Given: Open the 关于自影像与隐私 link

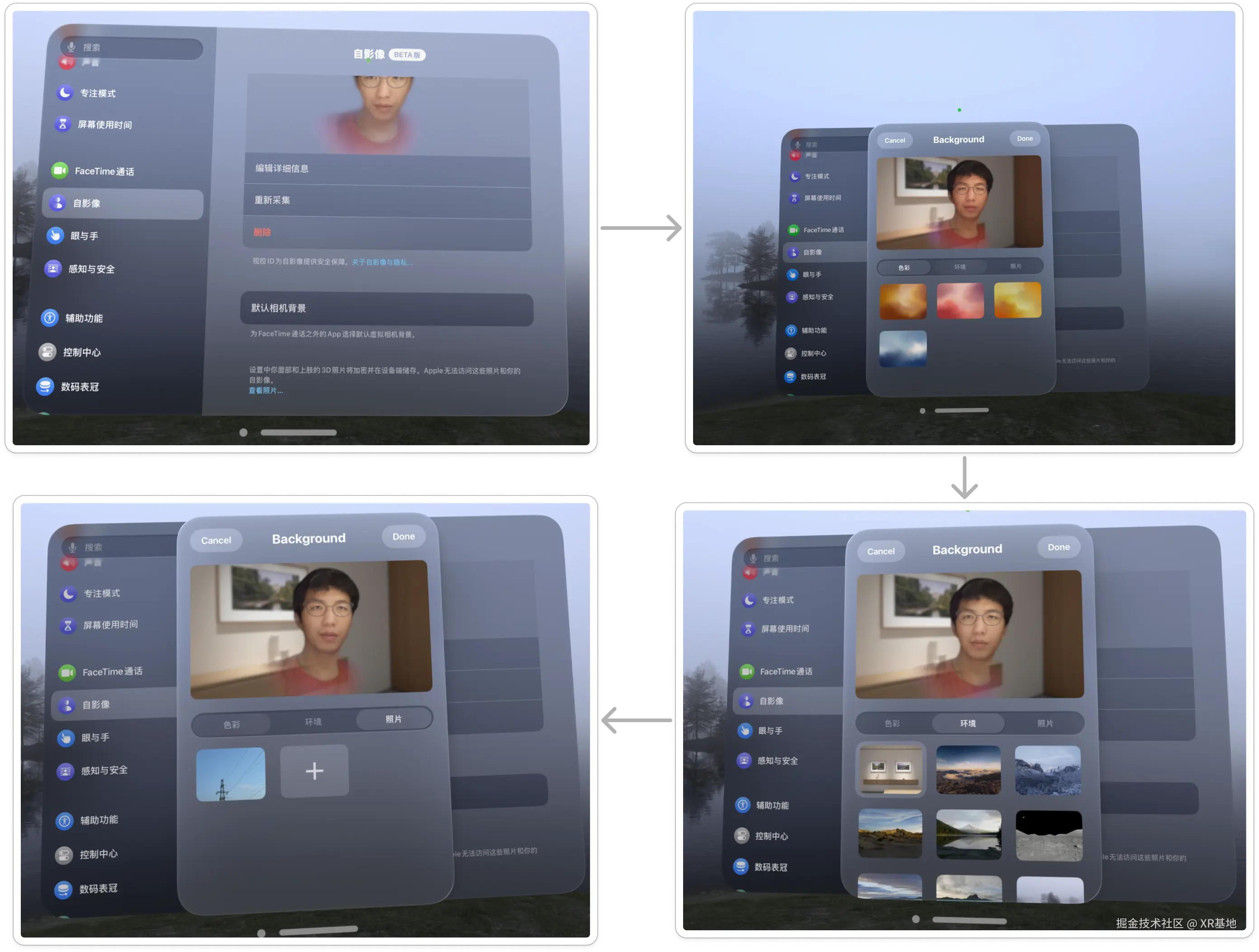Looking at the screenshot, I should pyautogui.click(x=382, y=262).
